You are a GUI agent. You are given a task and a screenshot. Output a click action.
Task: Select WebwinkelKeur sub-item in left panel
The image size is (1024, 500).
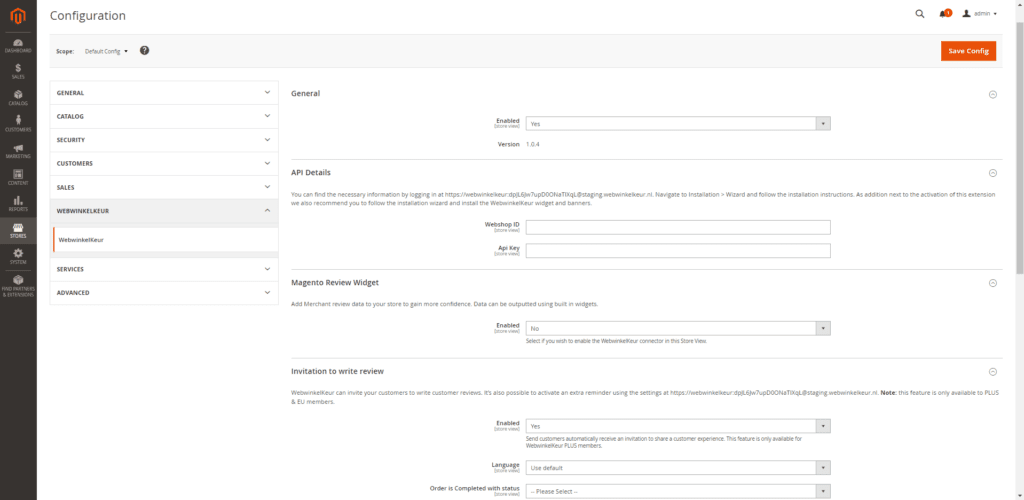click(x=82, y=240)
